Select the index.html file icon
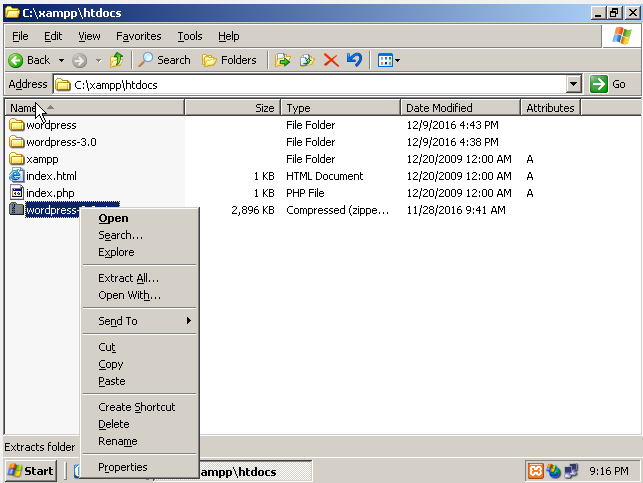The width and height of the screenshot is (643, 483). pos(16,175)
